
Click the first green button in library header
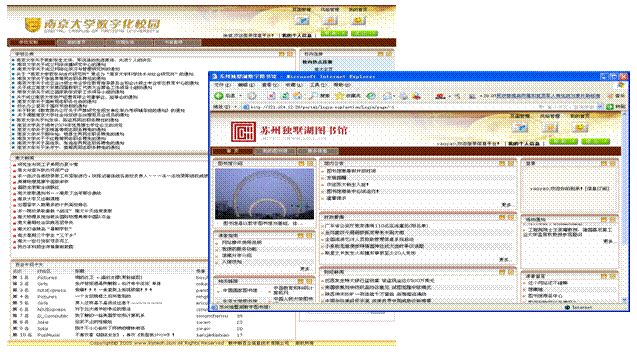tap(563, 141)
